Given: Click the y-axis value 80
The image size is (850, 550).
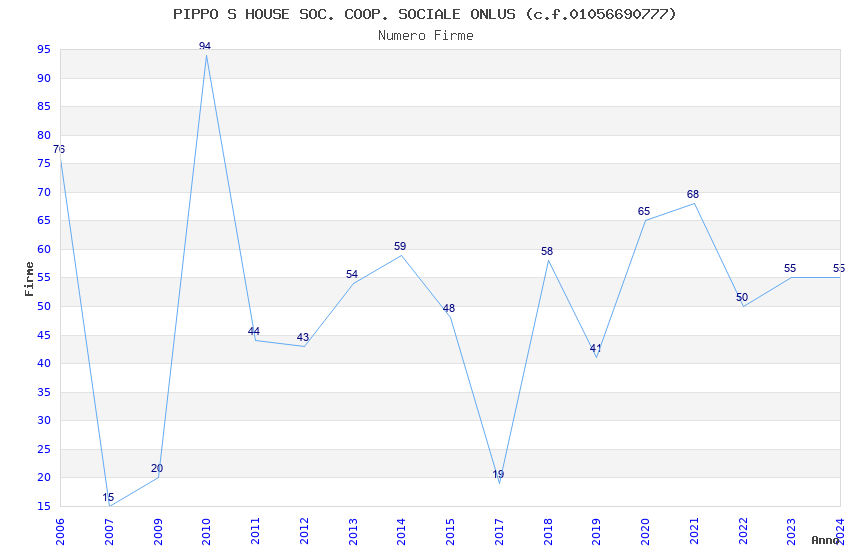Looking at the screenshot, I should click(44, 135).
